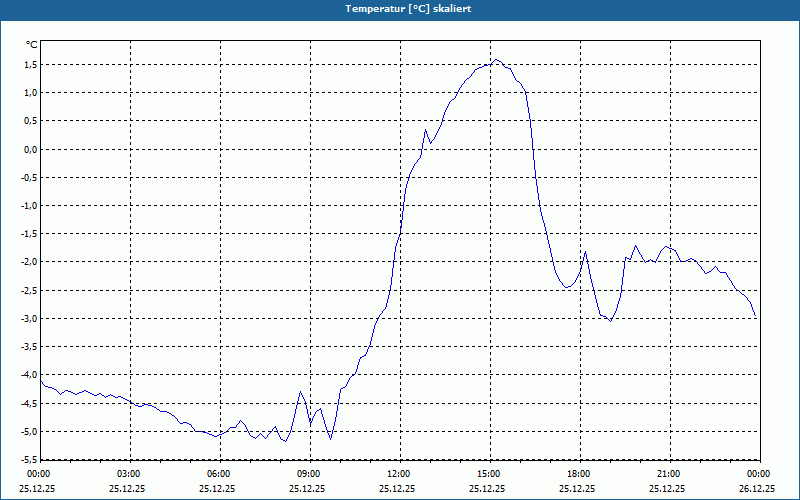Select the "-2,5" y-axis label
This screenshot has width=800, height=500.
pyautogui.click(x=30, y=290)
